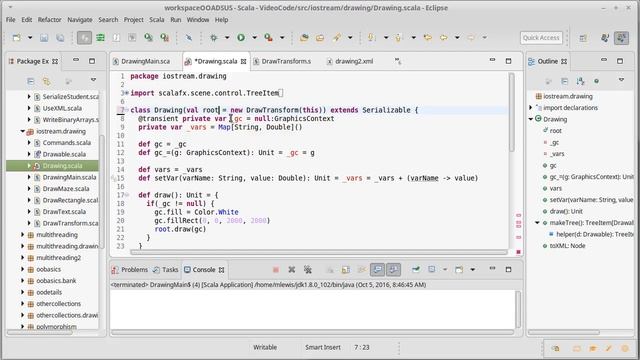The width and height of the screenshot is (640, 360).
Task: Click the Open Type toolbar icon
Action: [x=304, y=38]
